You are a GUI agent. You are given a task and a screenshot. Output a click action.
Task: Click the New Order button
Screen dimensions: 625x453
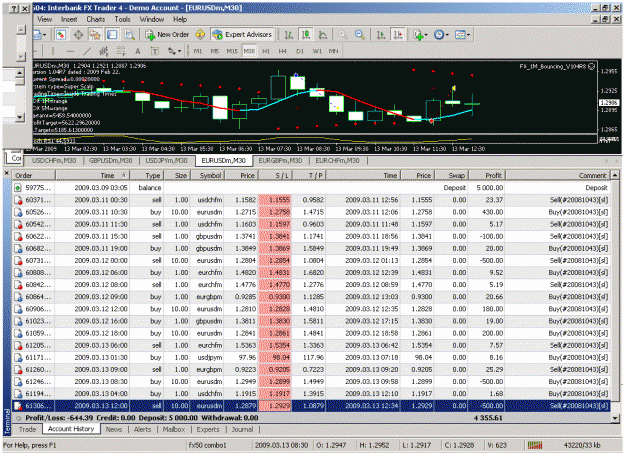(x=167, y=35)
